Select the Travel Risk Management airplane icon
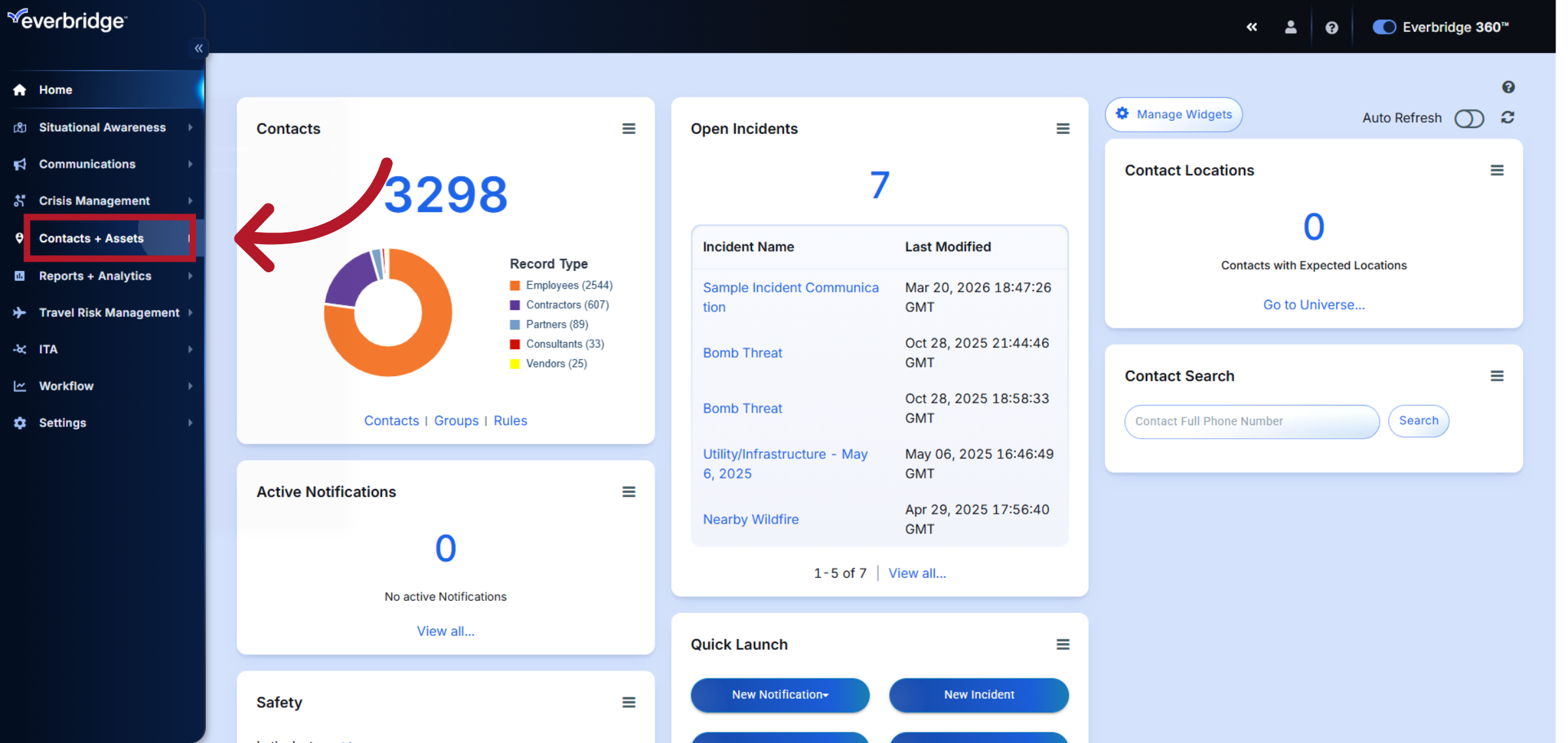This screenshot has height=743, width=1568. tap(20, 312)
